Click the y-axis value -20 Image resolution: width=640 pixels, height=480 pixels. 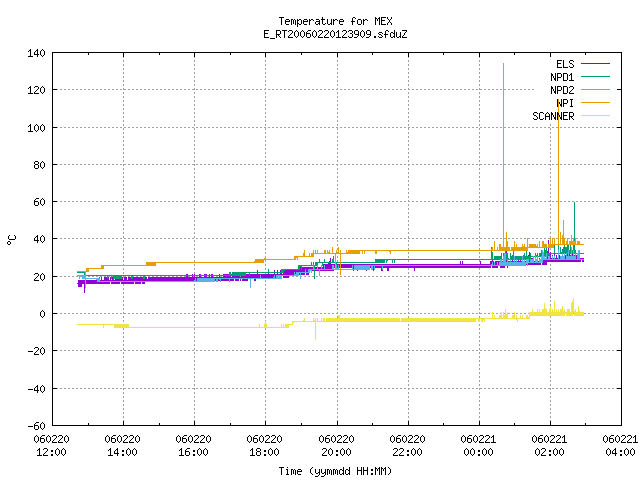(37, 351)
